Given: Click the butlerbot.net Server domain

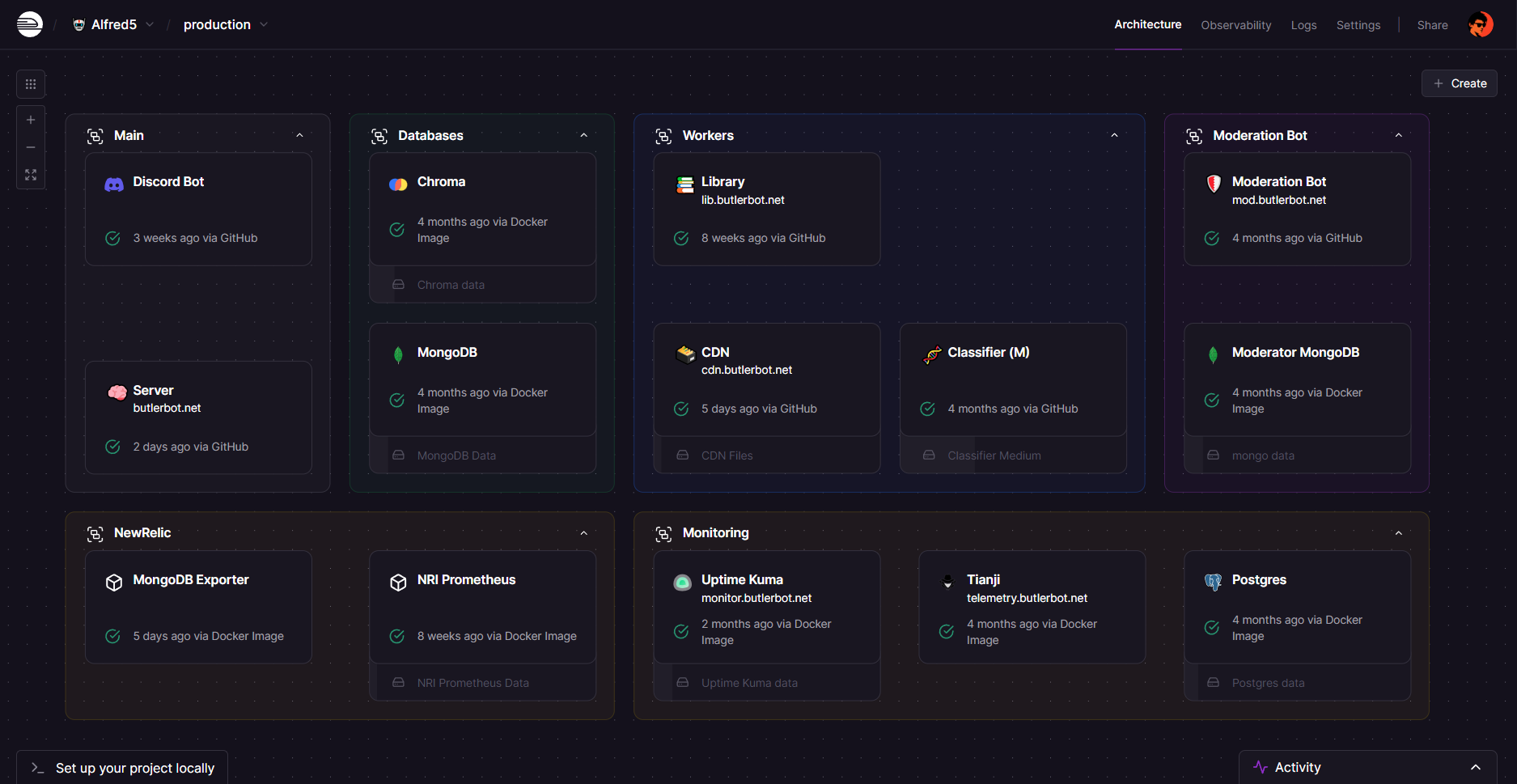Looking at the screenshot, I should tap(167, 408).
